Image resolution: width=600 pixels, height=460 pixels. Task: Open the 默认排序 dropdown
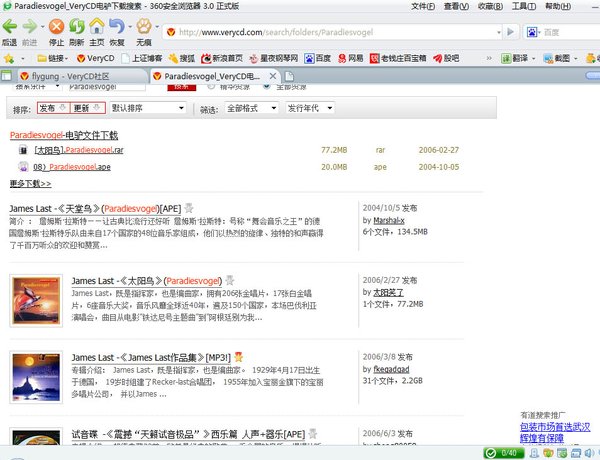(x=147, y=108)
